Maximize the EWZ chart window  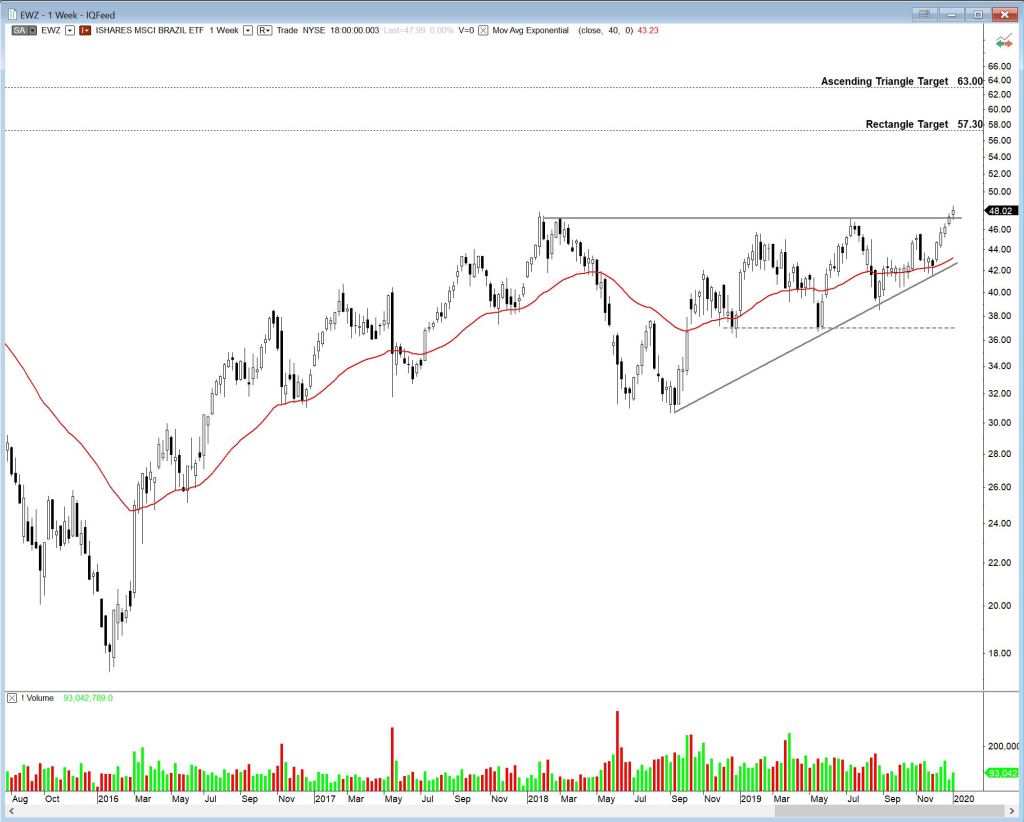[x=977, y=13]
